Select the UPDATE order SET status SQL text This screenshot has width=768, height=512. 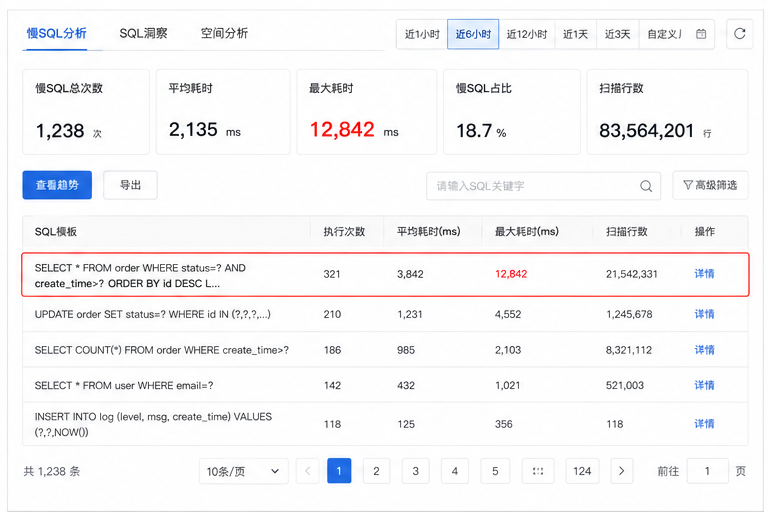[x=152, y=314]
